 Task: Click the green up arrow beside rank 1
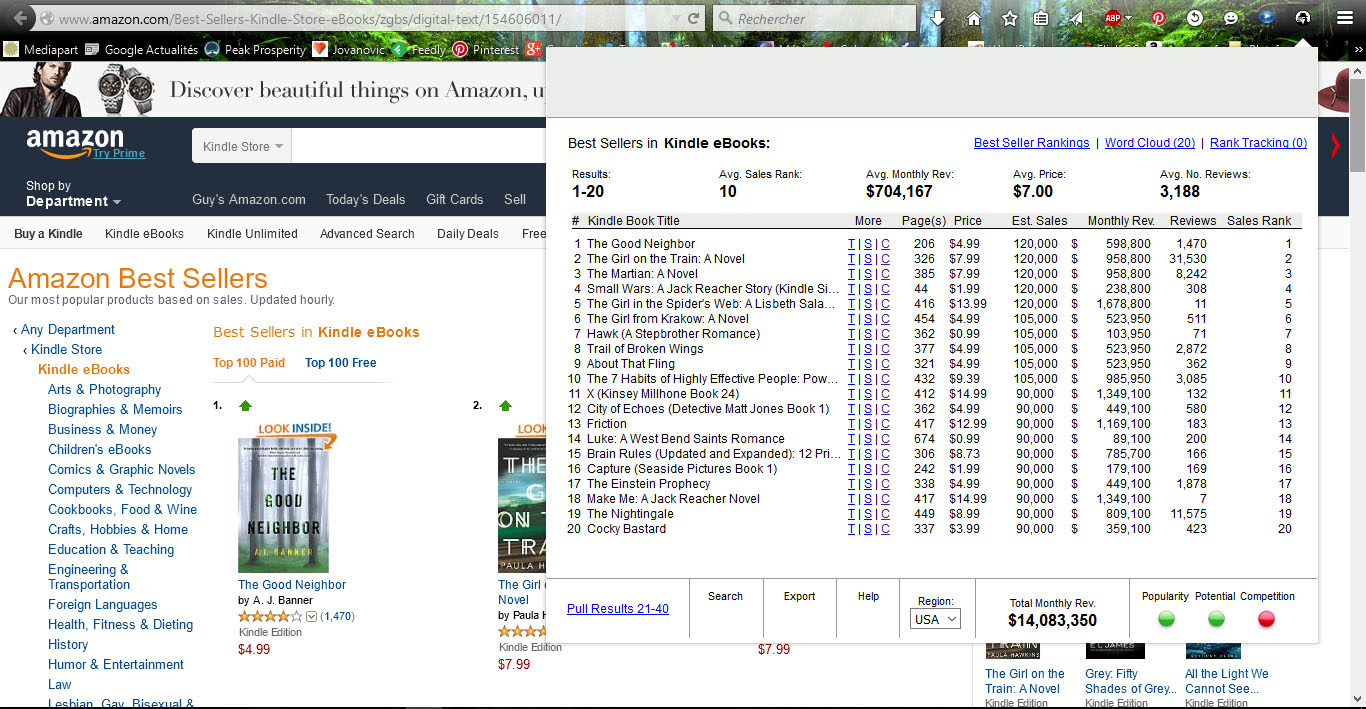[x=246, y=405]
